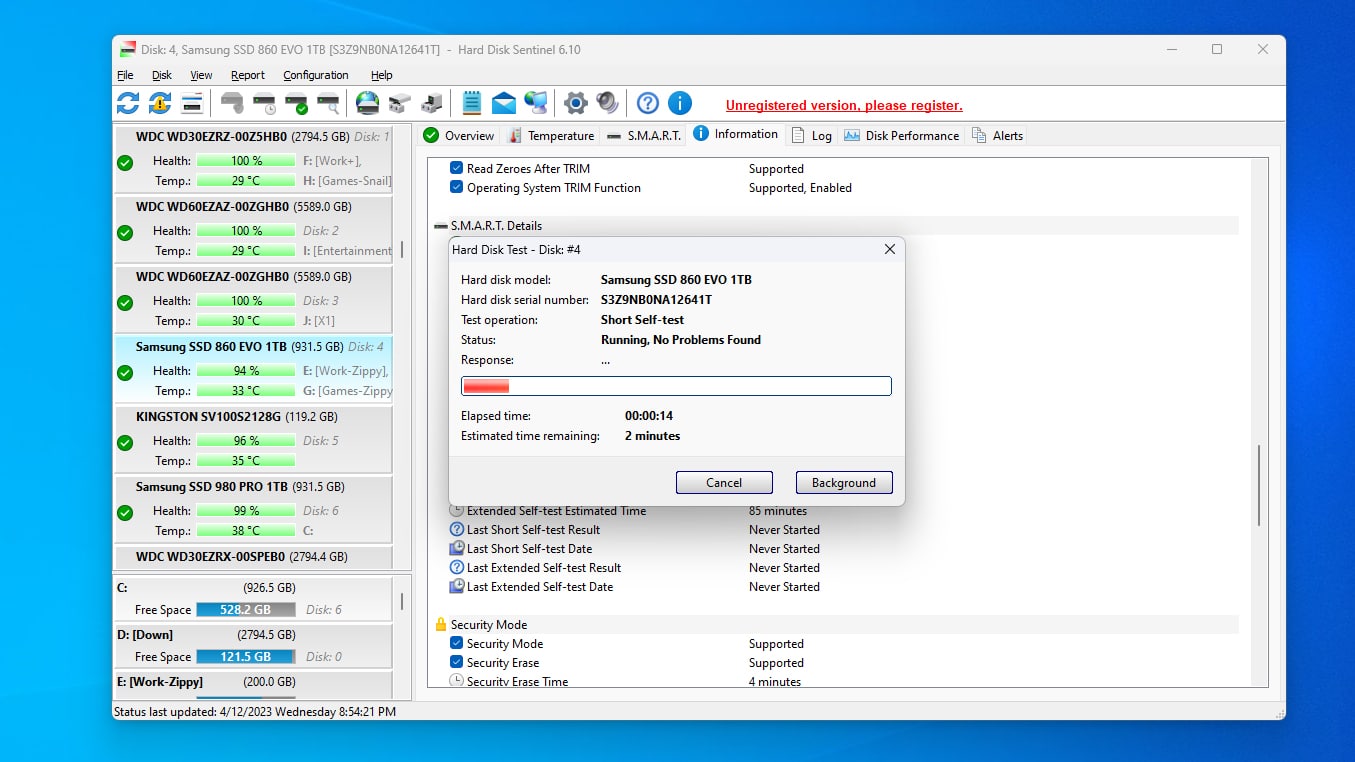Toggle Read Zeroes After TRIM checkbox

pos(457,169)
